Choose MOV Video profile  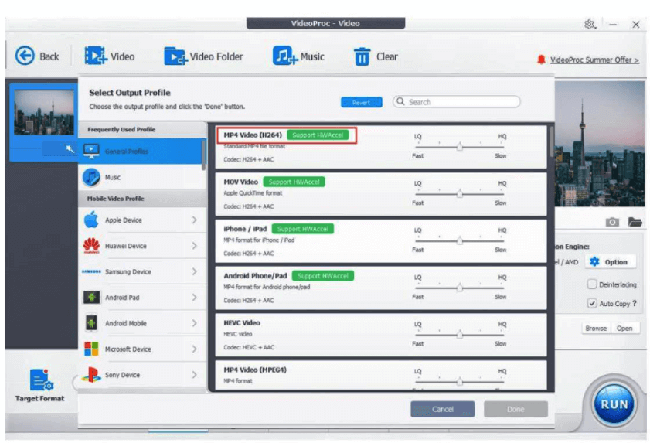click(x=381, y=194)
